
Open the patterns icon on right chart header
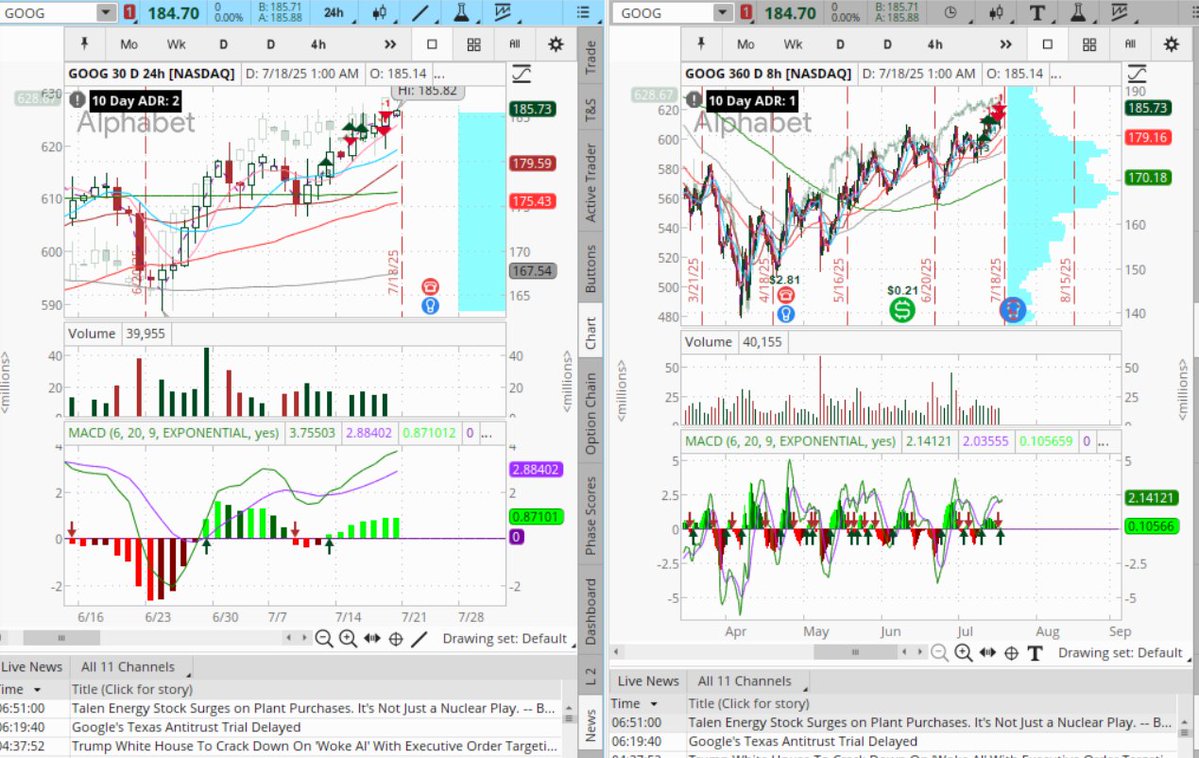(x=1119, y=12)
